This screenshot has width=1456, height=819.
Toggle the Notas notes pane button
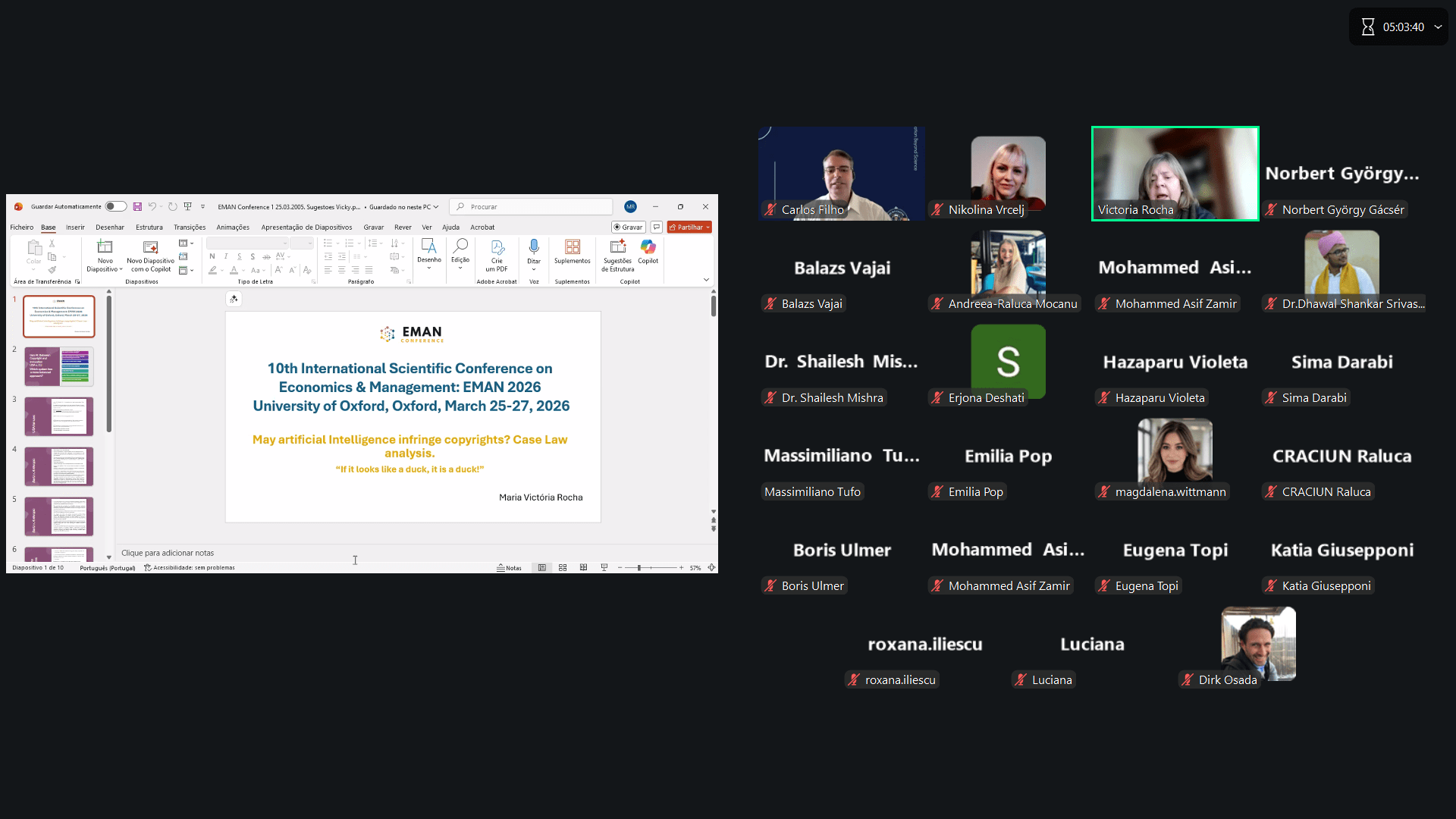click(x=510, y=567)
